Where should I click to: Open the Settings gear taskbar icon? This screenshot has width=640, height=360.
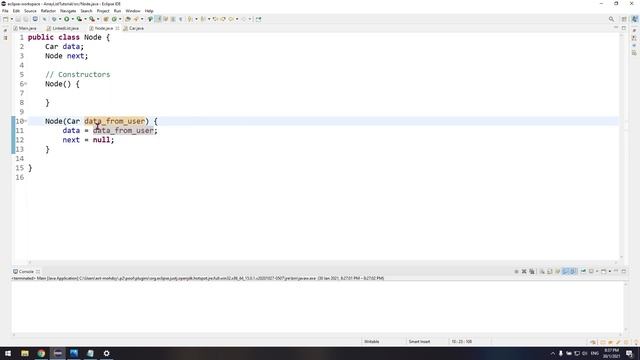click(106, 353)
